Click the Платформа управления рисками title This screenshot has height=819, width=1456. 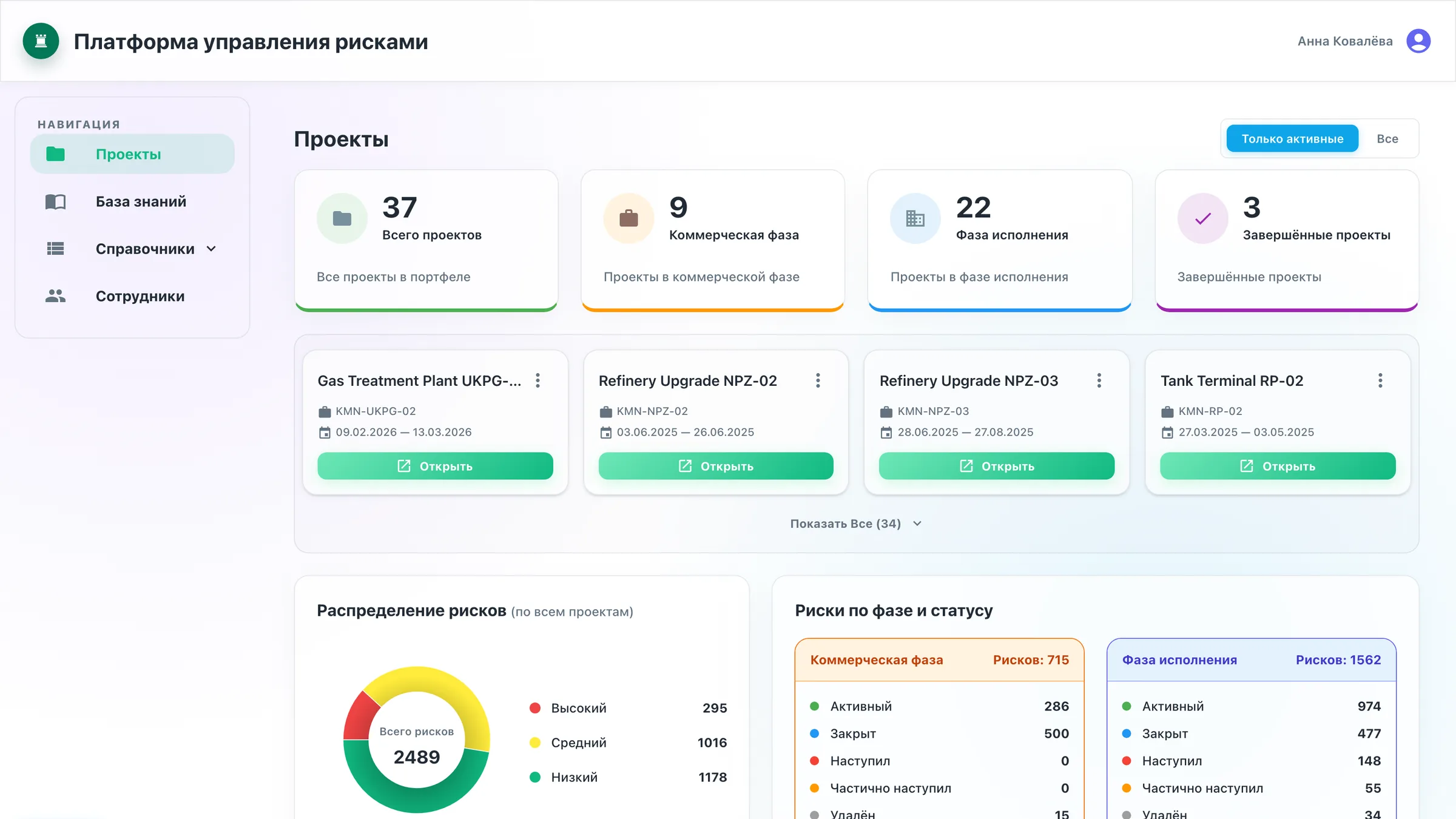[251, 41]
